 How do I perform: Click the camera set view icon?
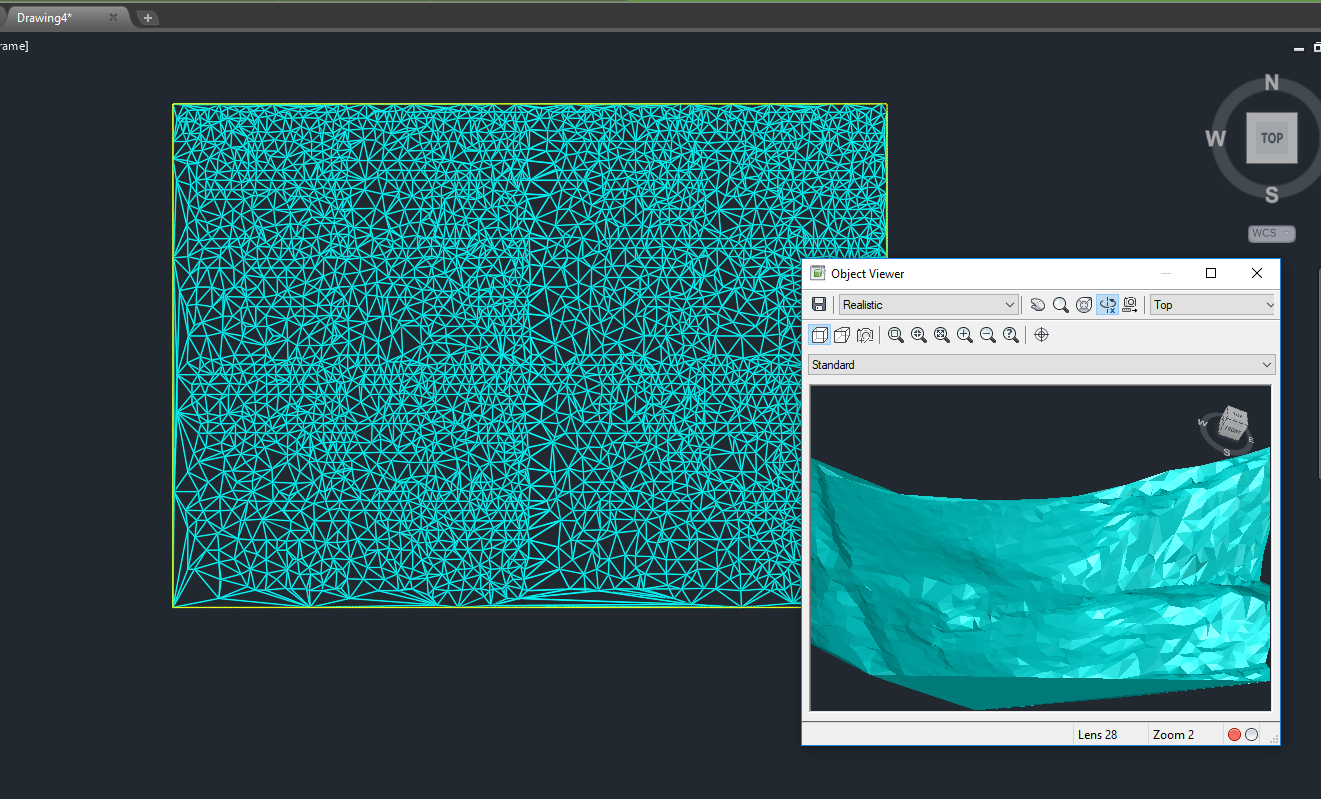coord(1131,305)
